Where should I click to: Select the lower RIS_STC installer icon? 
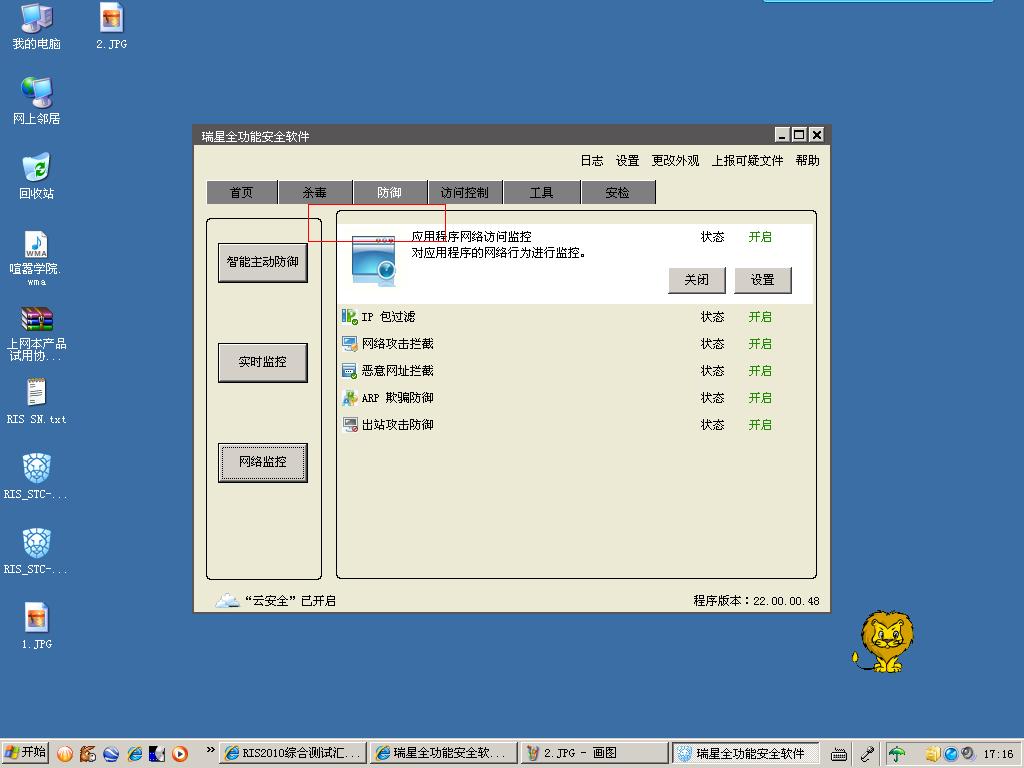coord(37,543)
